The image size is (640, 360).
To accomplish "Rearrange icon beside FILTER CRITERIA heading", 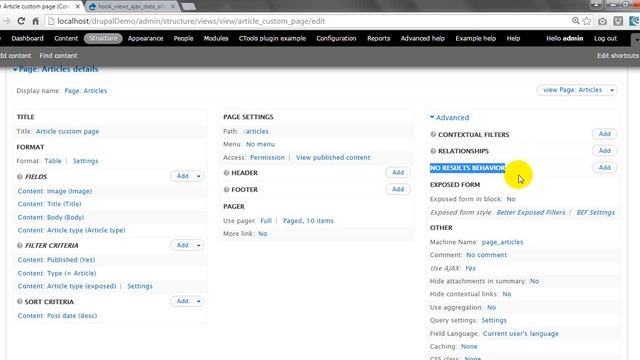I will coord(20,245).
